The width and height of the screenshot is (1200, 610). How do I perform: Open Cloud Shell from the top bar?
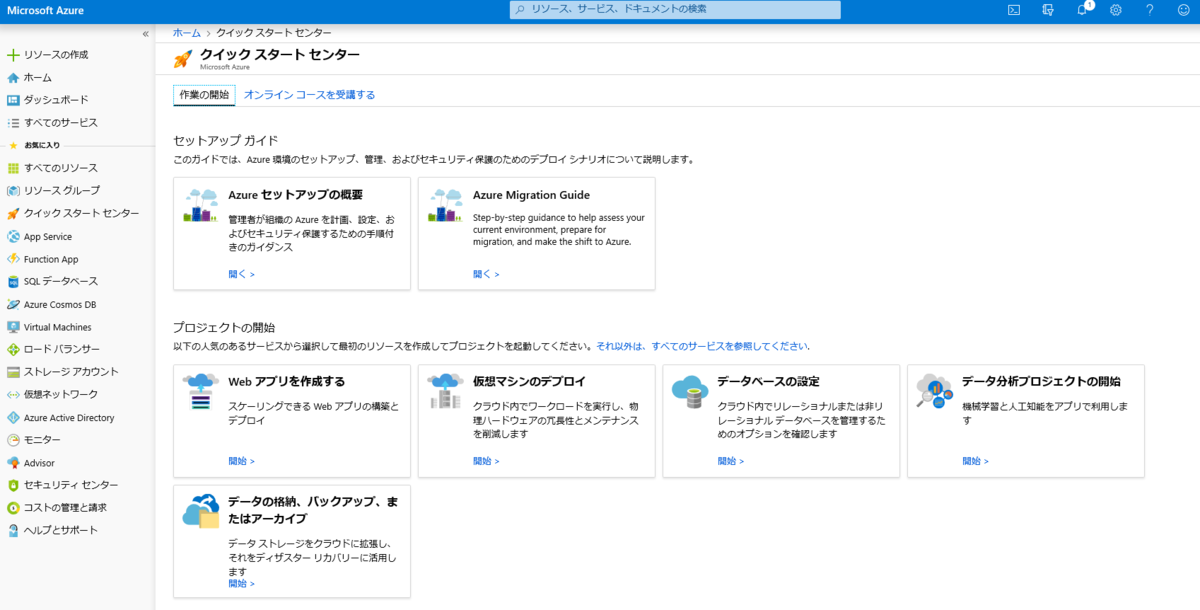tap(1014, 10)
